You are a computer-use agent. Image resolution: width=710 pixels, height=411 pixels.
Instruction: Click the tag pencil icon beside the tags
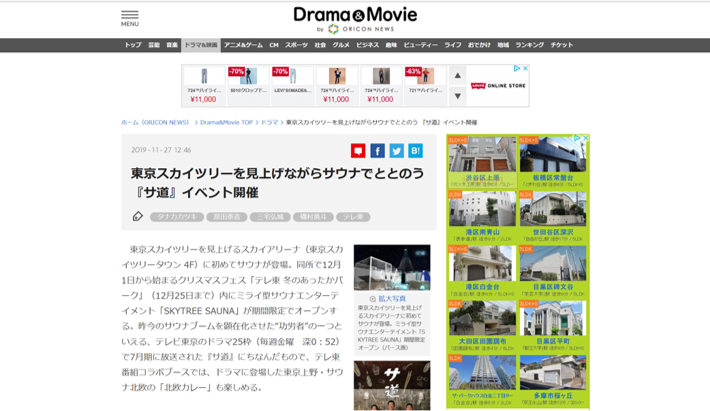tap(138, 217)
